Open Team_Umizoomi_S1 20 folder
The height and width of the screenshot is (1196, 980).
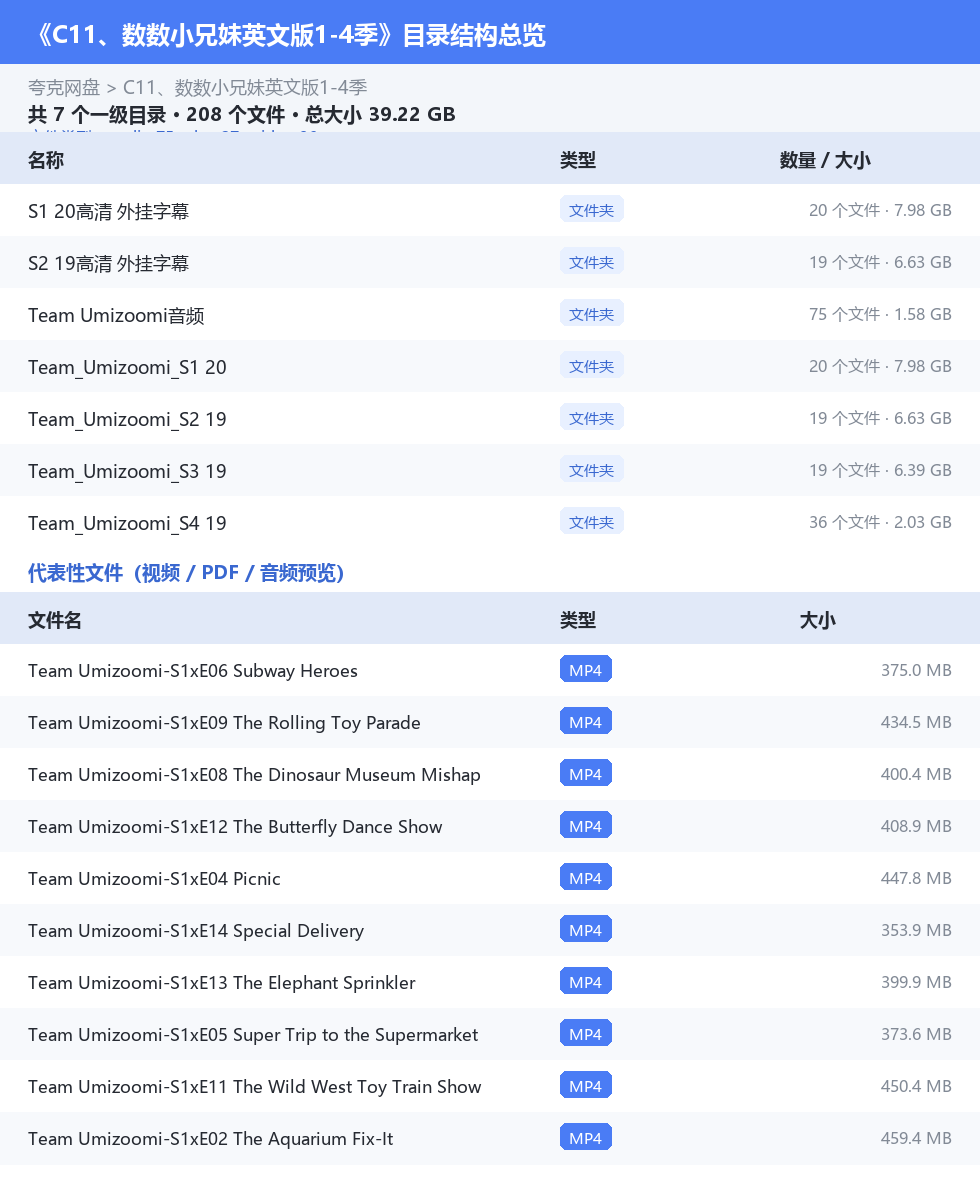click(490, 367)
